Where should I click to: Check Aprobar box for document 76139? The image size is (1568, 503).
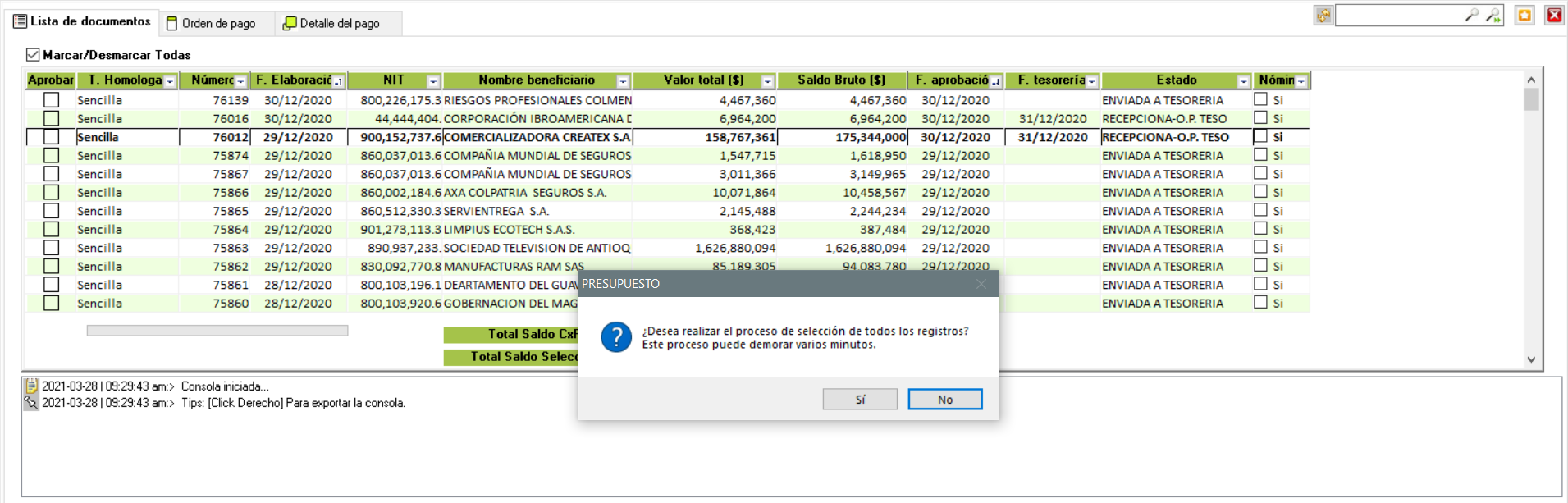52,100
